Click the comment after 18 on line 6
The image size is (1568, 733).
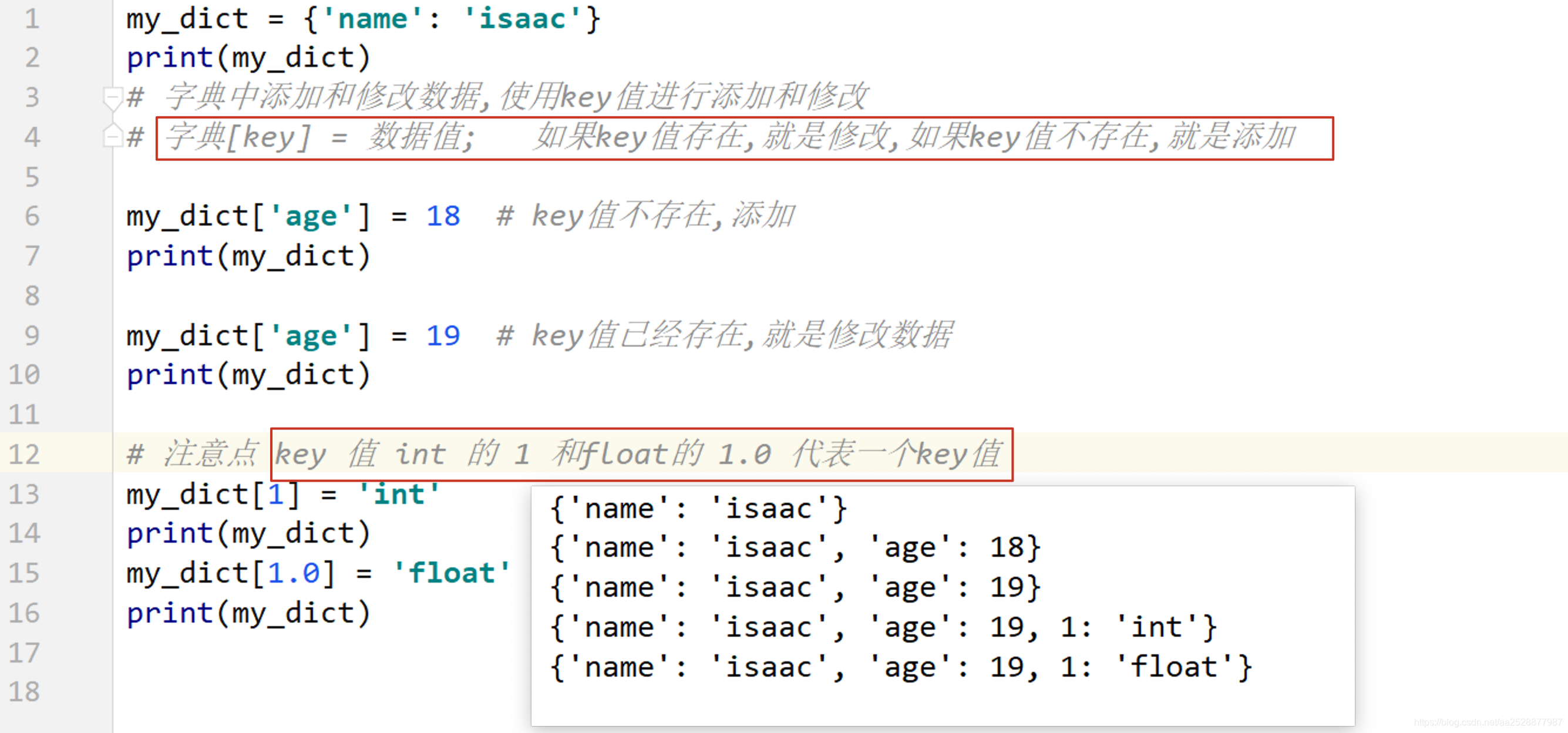click(x=647, y=216)
